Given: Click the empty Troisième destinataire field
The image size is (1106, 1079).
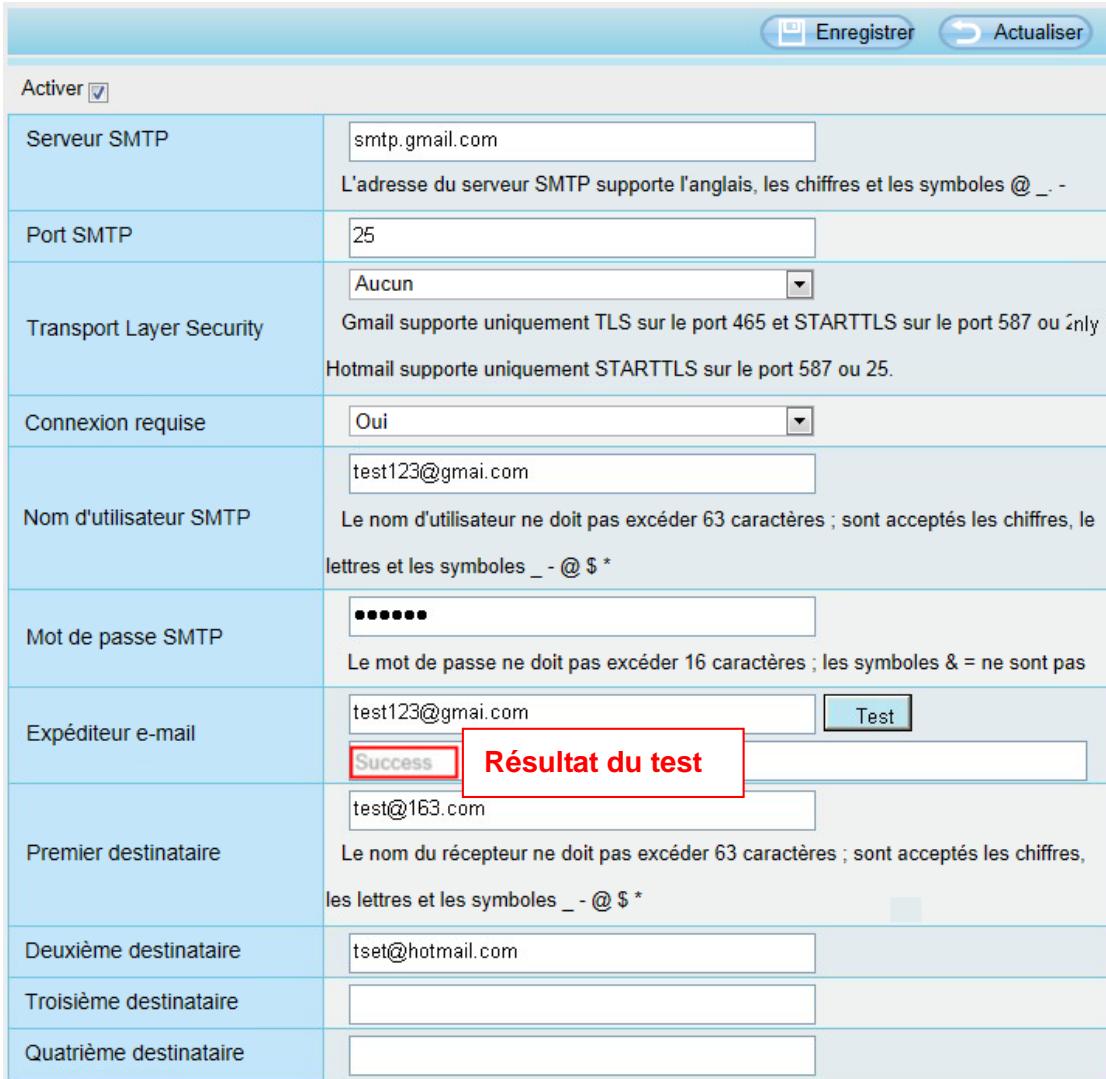Looking at the screenshot, I should click(582, 1004).
